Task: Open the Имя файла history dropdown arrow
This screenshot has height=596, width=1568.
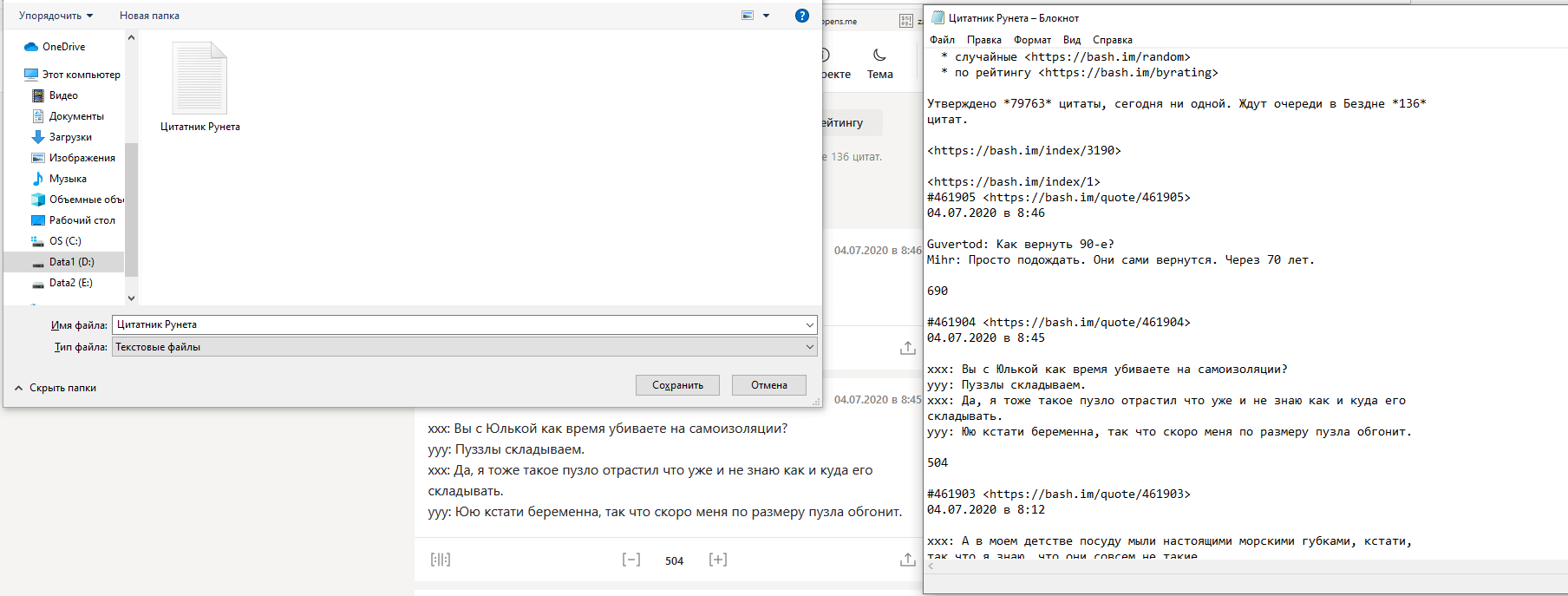Action: [809, 325]
